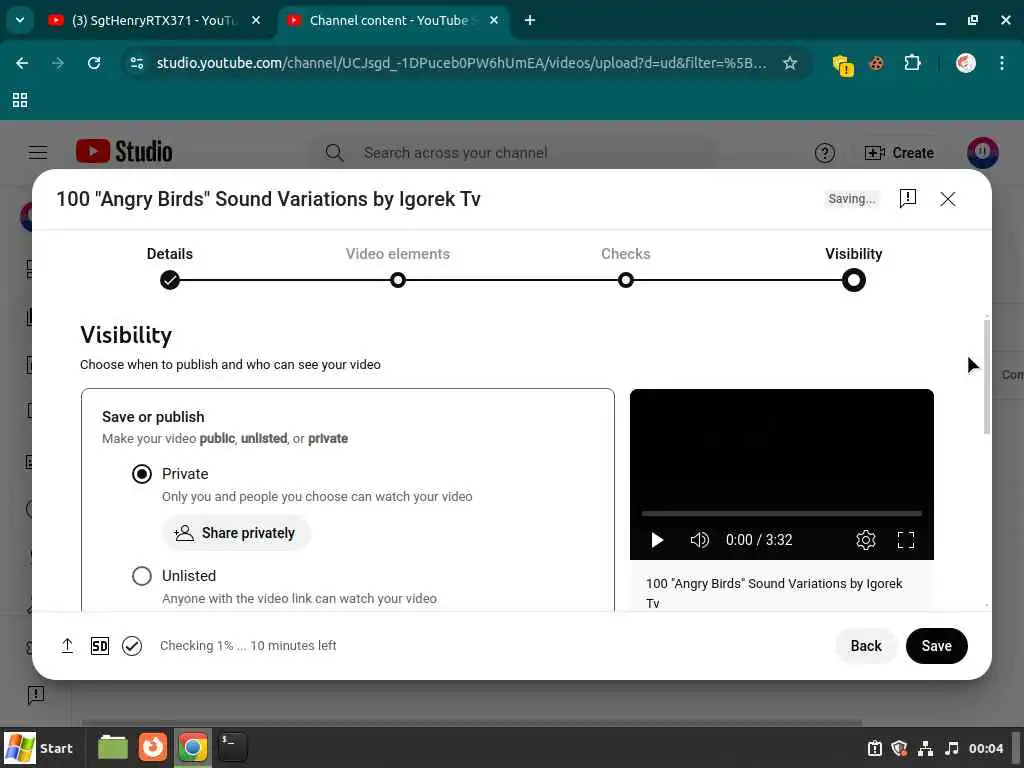Send feedback via the dialog's exclamation icon

coord(908,199)
